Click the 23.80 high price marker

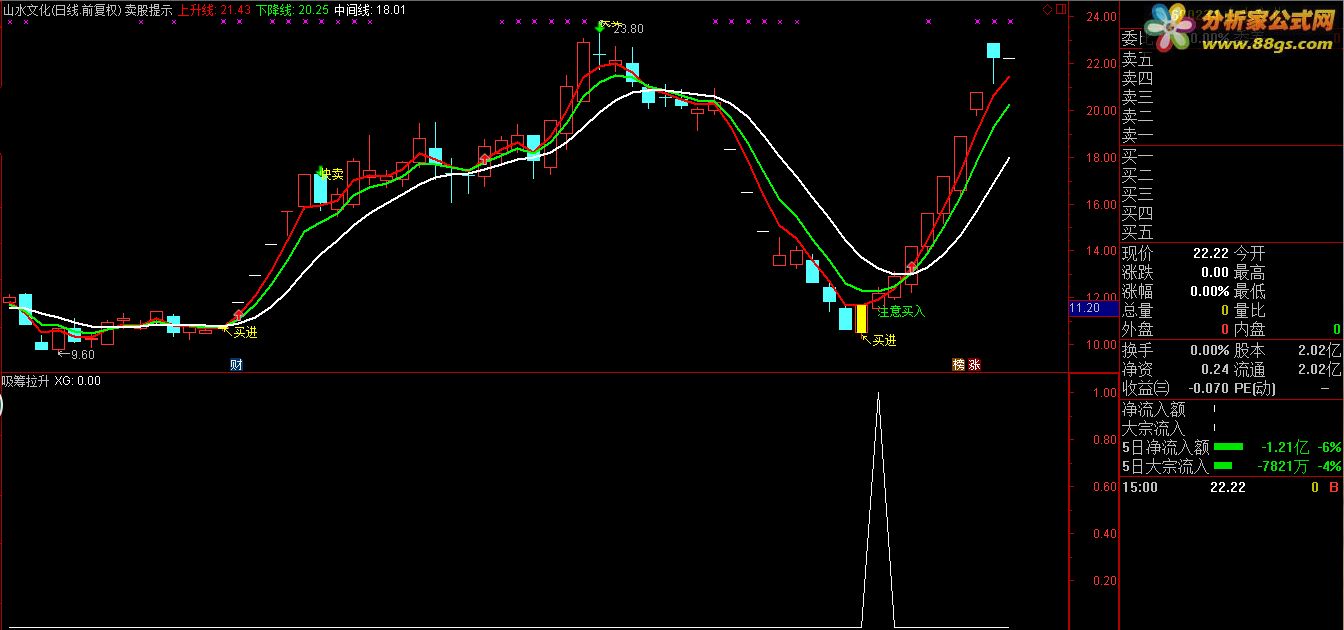pos(629,29)
